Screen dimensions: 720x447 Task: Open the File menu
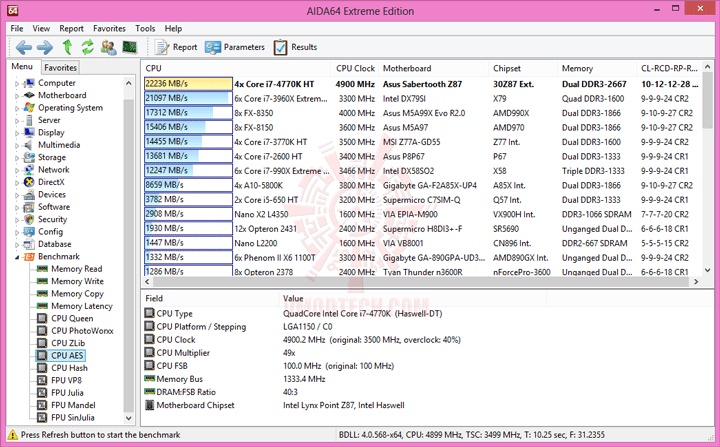click(17, 28)
